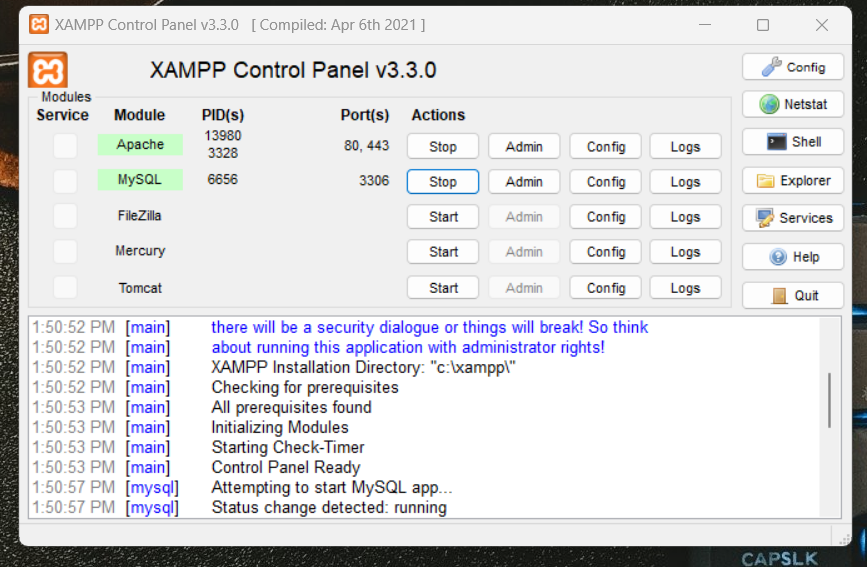Toggle Tomcat service checkbox
The image size is (867, 567).
[x=65, y=287]
